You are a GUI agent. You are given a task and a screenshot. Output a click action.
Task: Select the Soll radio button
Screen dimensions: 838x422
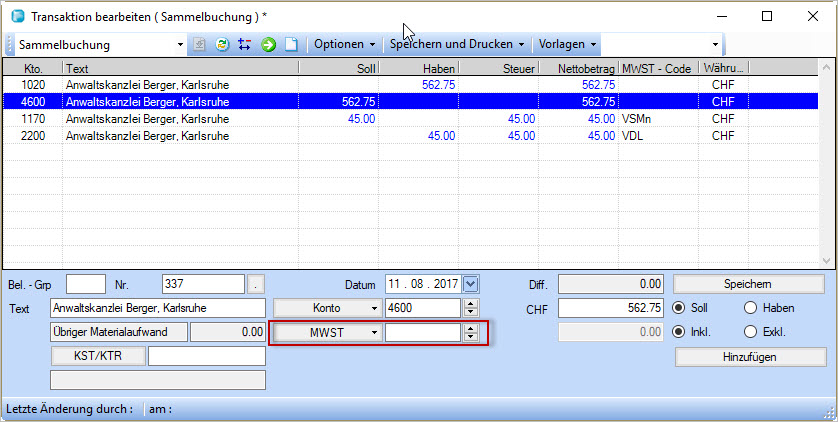pos(681,308)
